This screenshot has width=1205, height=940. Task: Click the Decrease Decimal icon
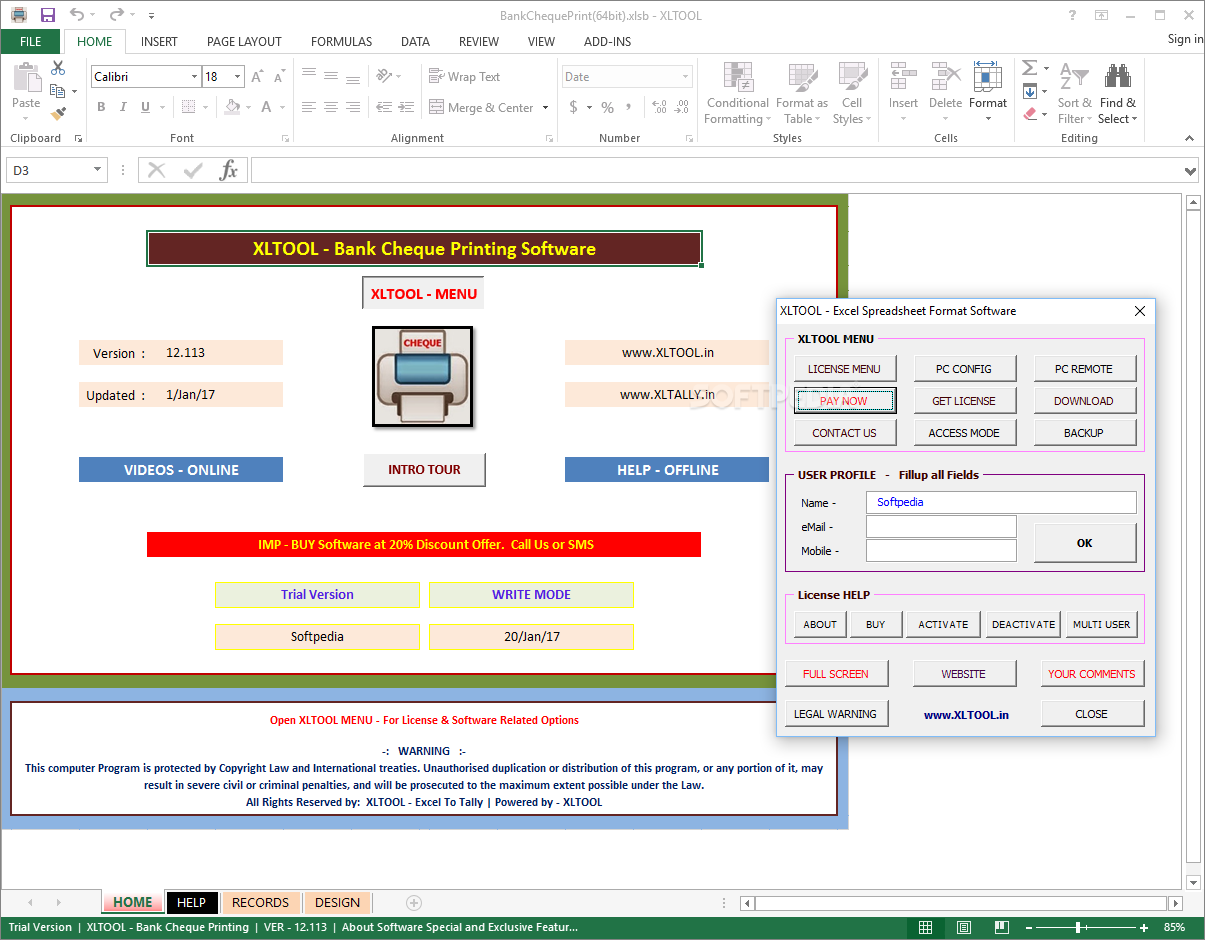(x=683, y=107)
